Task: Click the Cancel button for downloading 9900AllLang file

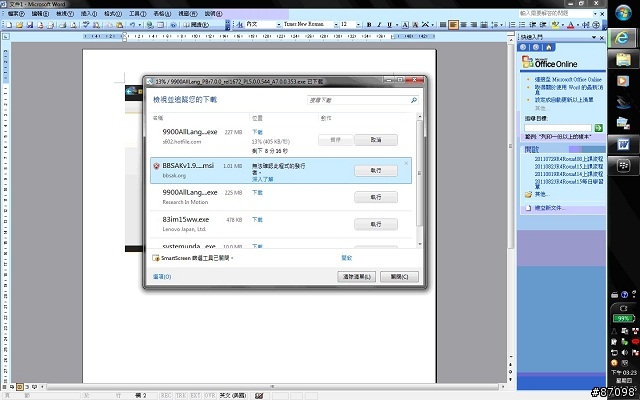Action: click(376, 140)
